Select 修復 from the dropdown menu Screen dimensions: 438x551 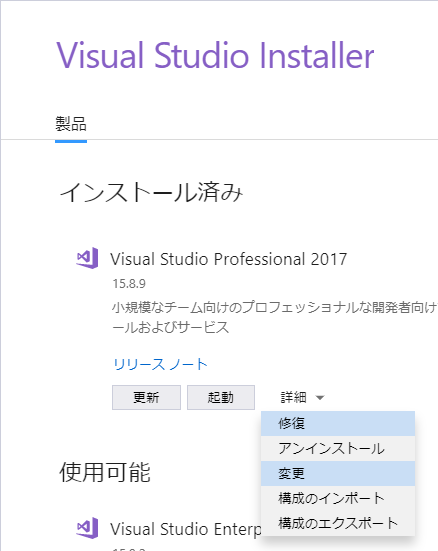[x=338, y=423]
